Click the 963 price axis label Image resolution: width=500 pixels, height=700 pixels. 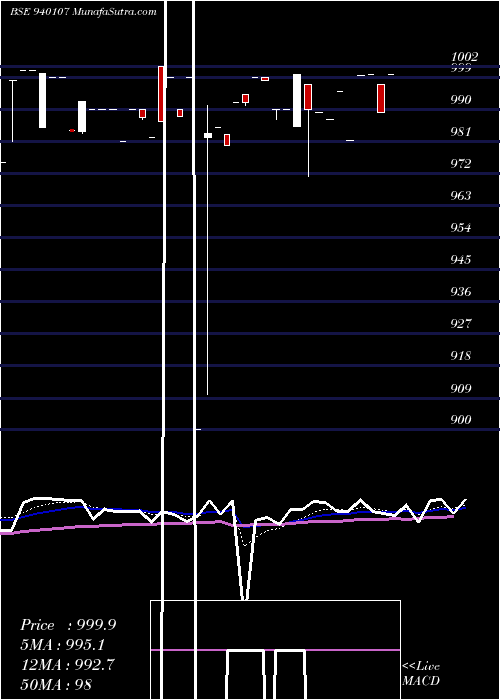pyautogui.click(x=461, y=196)
